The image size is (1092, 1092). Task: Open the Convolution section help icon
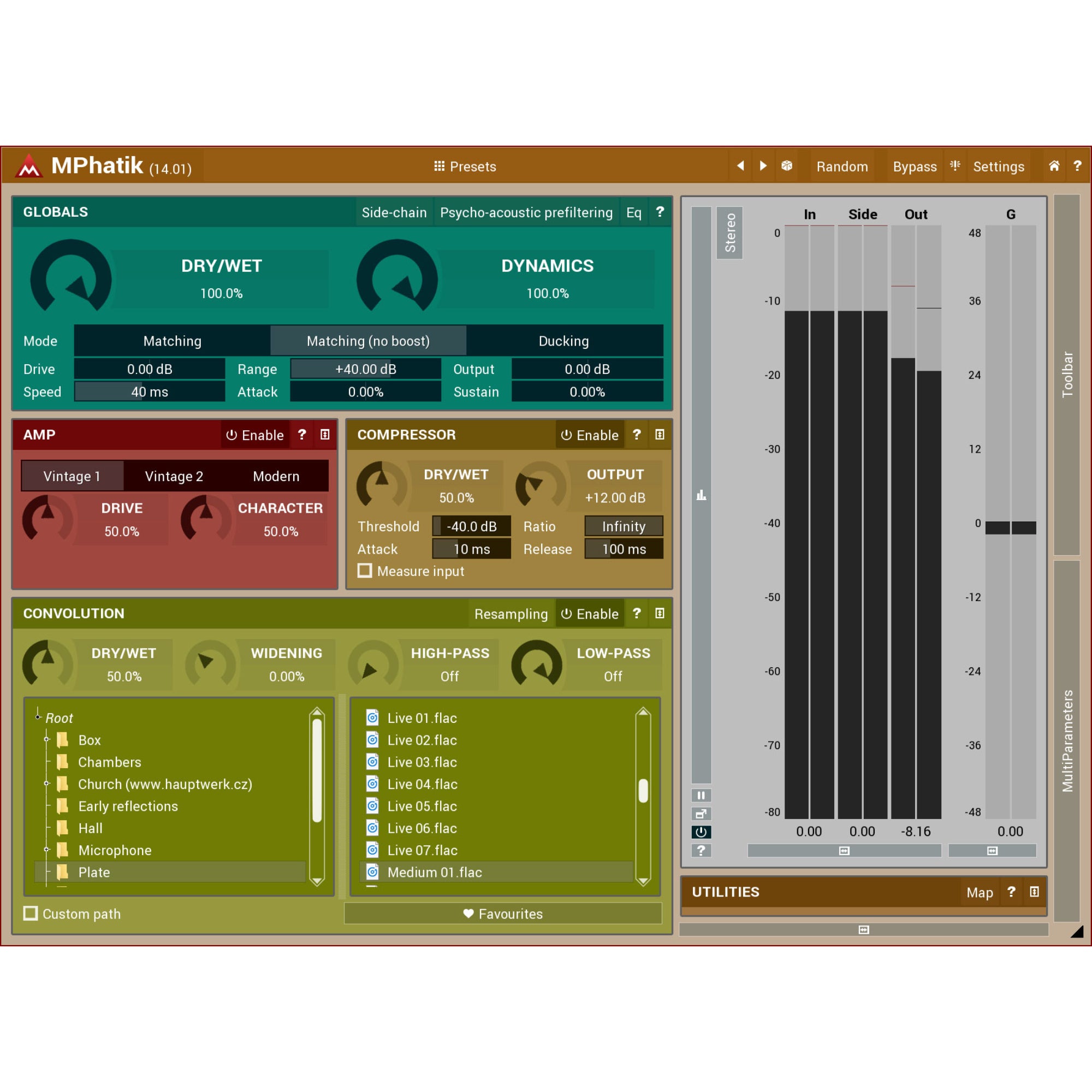(637, 613)
